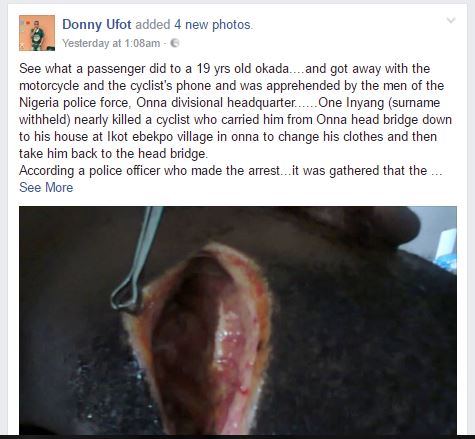Expand the post with See More
475x439 pixels.
point(46,187)
